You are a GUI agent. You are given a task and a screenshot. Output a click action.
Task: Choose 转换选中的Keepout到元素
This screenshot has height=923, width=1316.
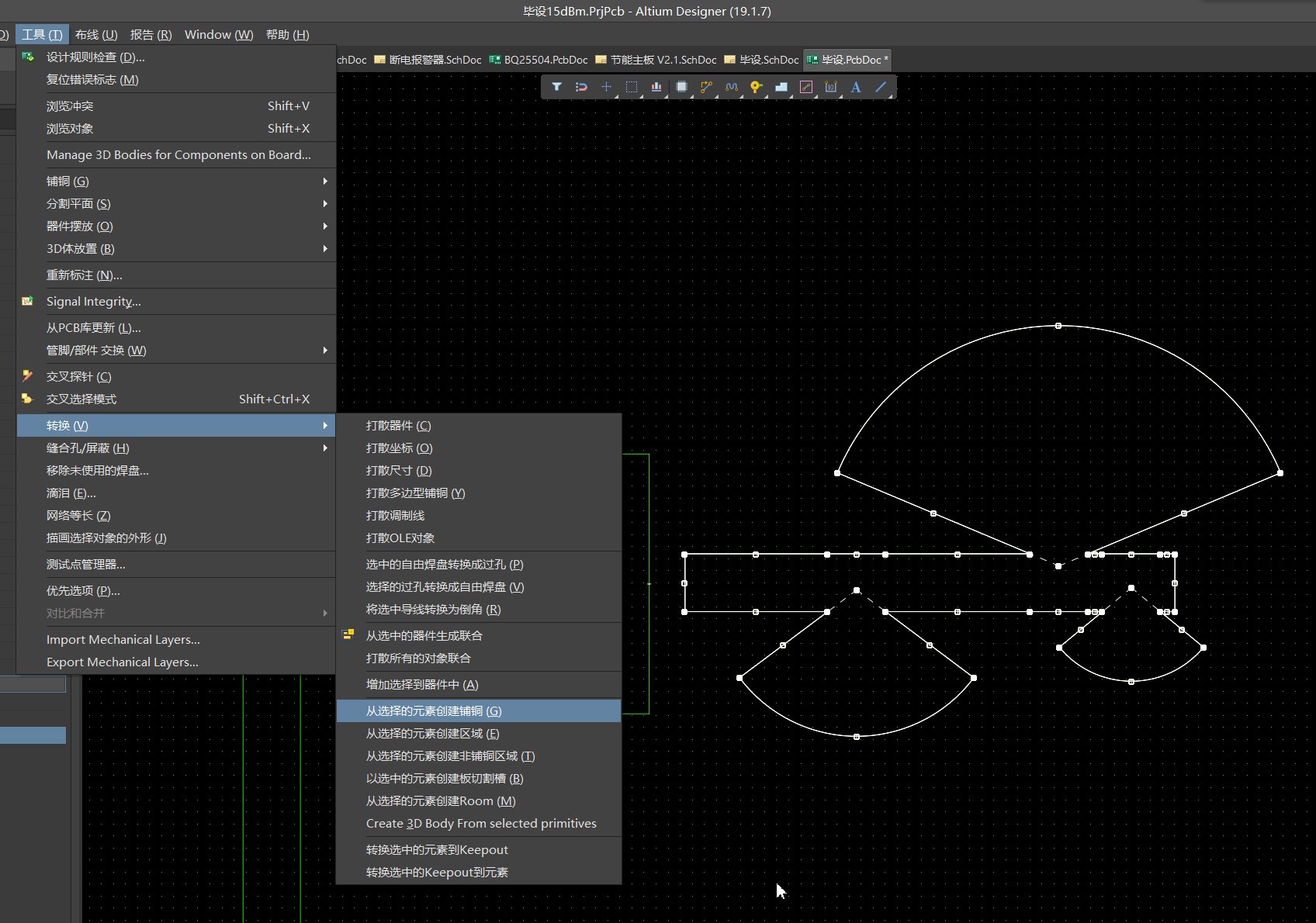click(x=479, y=873)
